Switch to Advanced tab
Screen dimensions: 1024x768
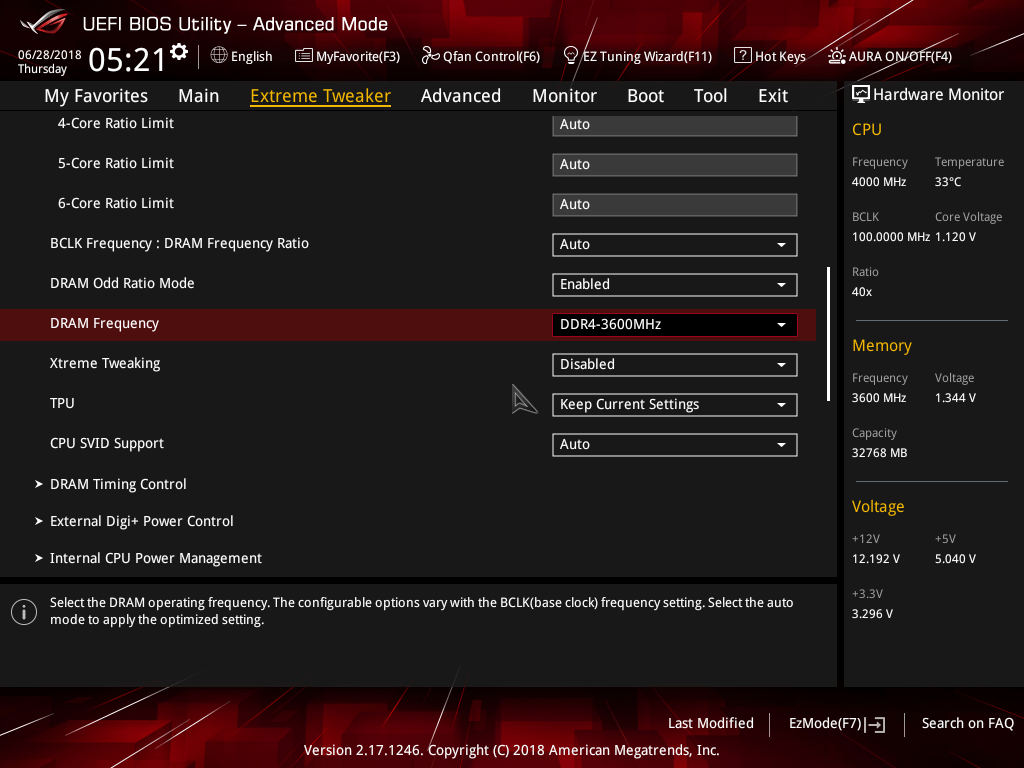click(x=461, y=96)
